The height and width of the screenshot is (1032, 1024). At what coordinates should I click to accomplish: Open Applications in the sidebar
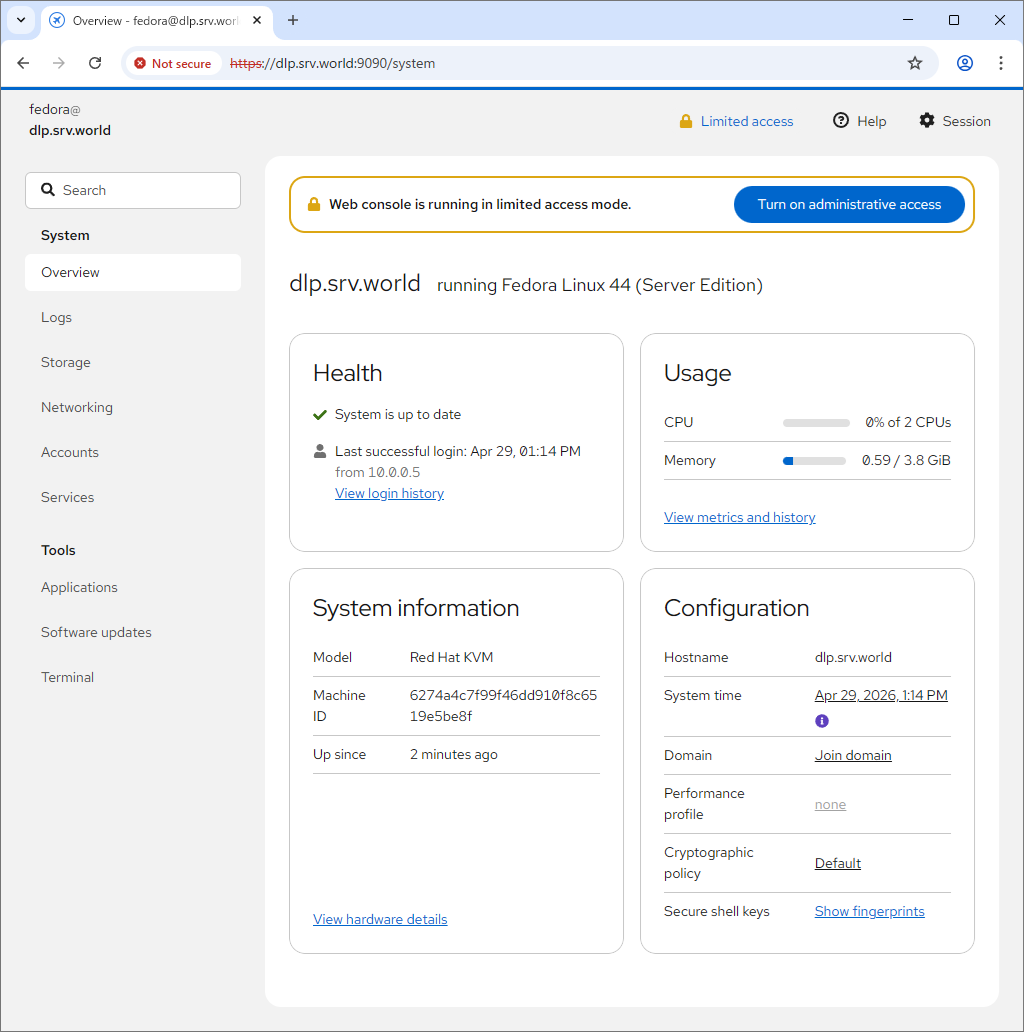(133, 587)
